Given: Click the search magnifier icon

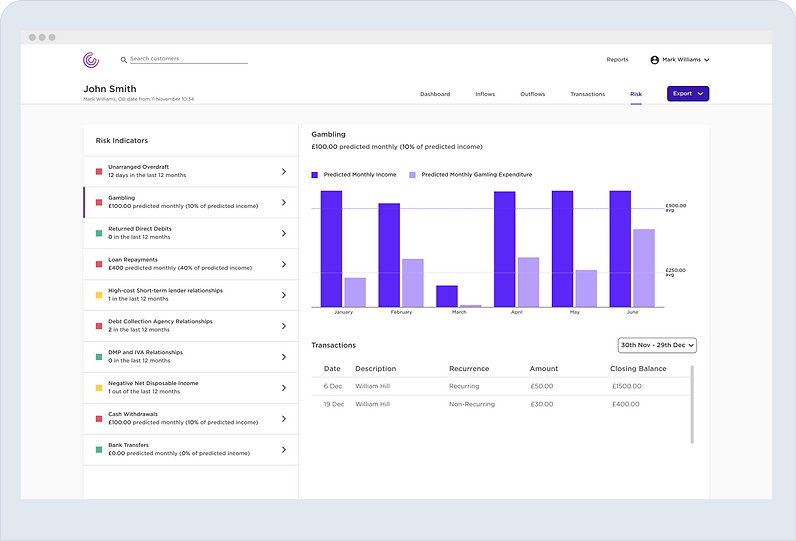Looking at the screenshot, I should tap(124, 60).
